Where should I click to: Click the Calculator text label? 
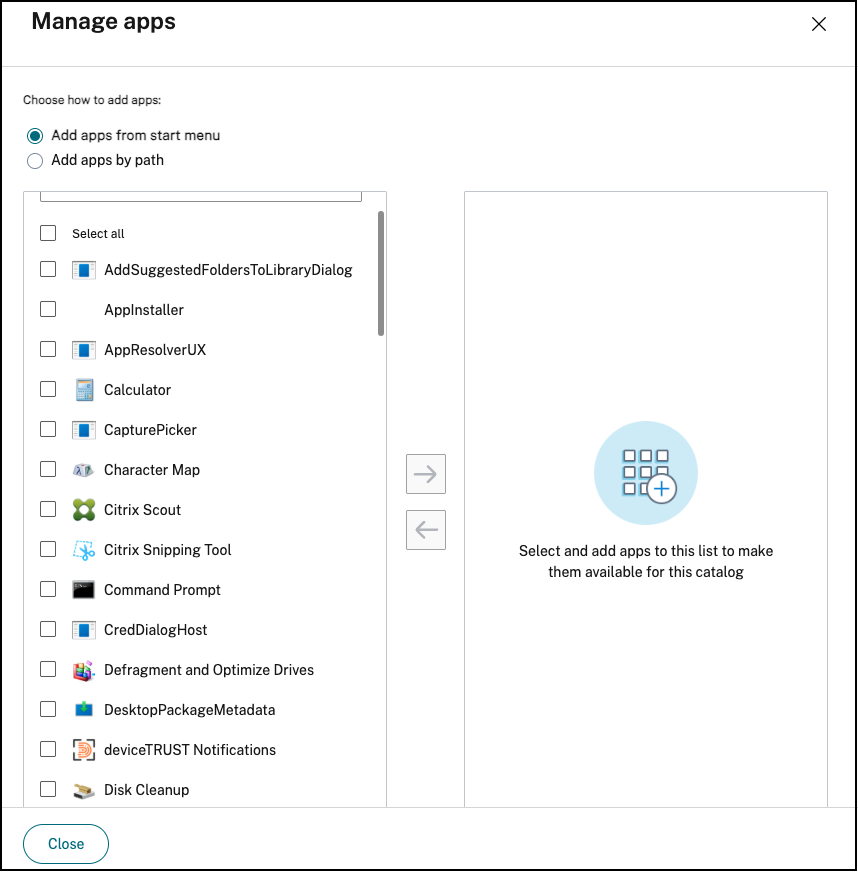[137, 390]
